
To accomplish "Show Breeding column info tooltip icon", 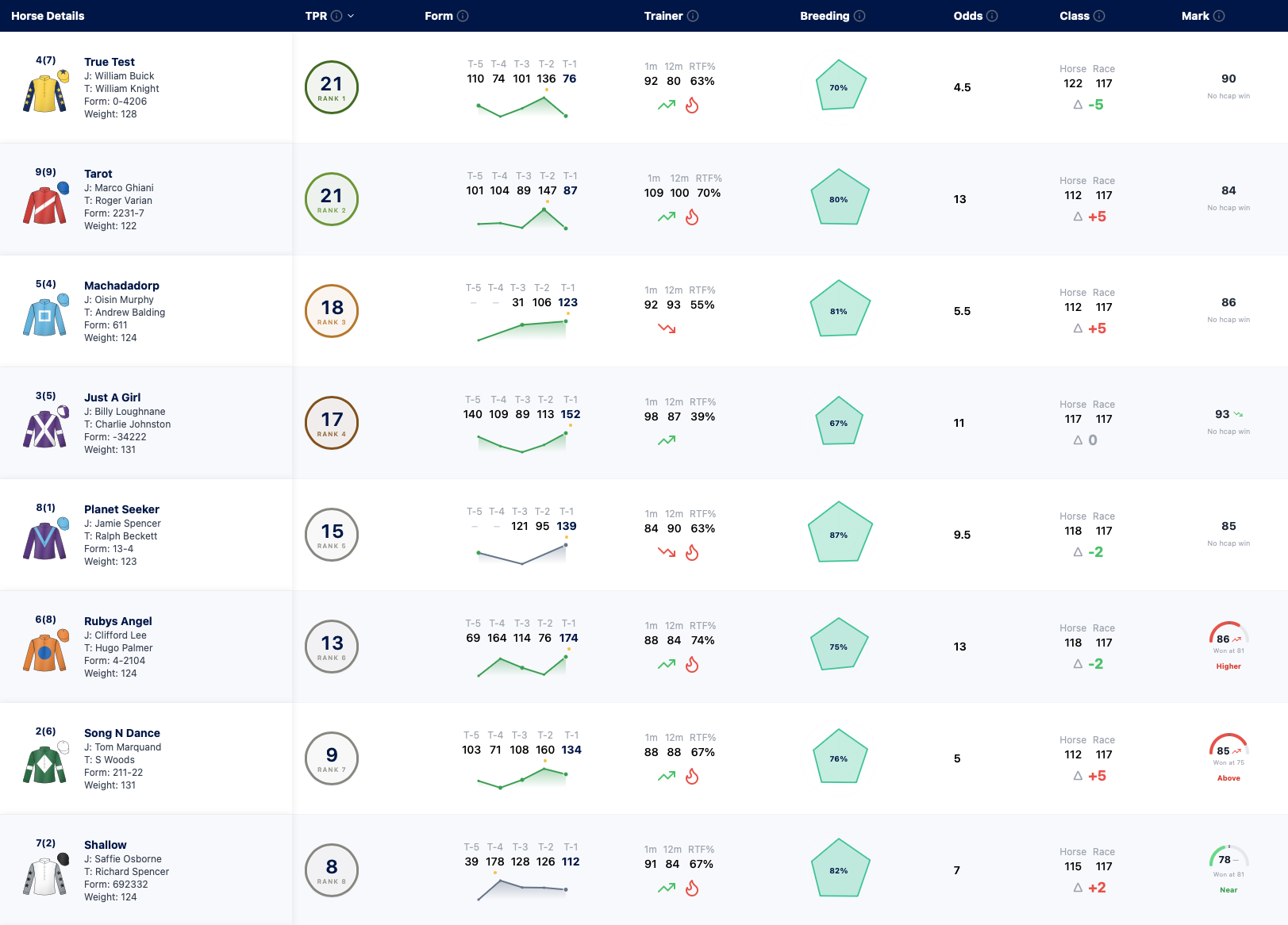I will click(859, 16).
